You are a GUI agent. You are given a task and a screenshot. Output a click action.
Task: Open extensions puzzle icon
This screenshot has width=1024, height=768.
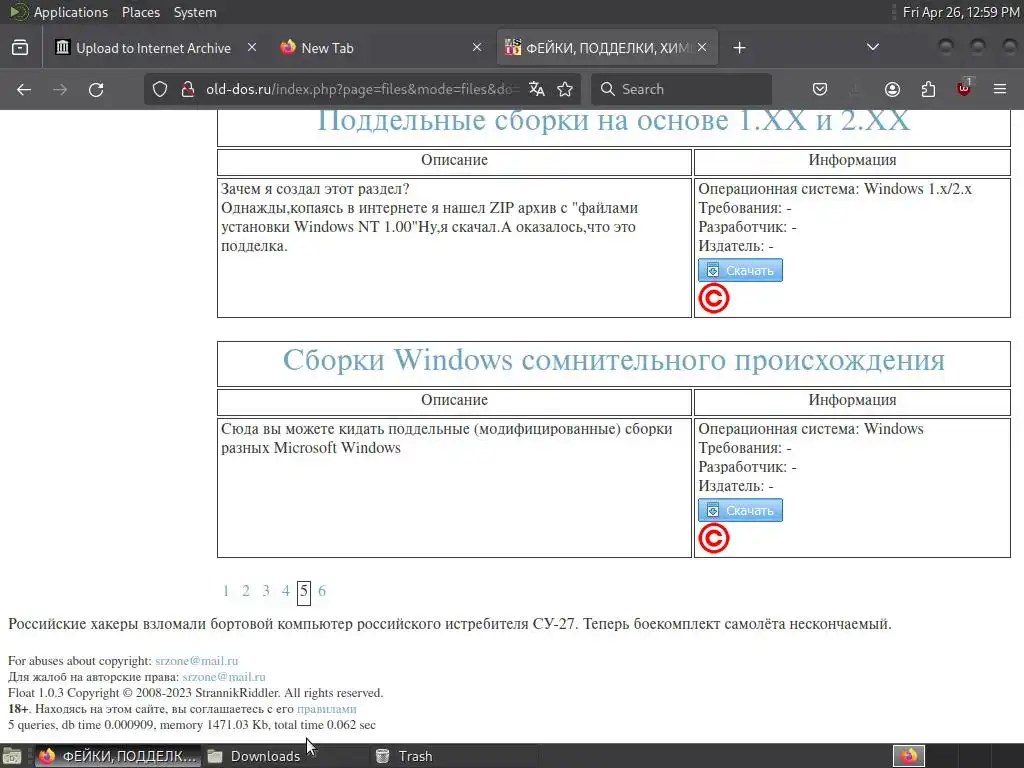click(928, 89)
